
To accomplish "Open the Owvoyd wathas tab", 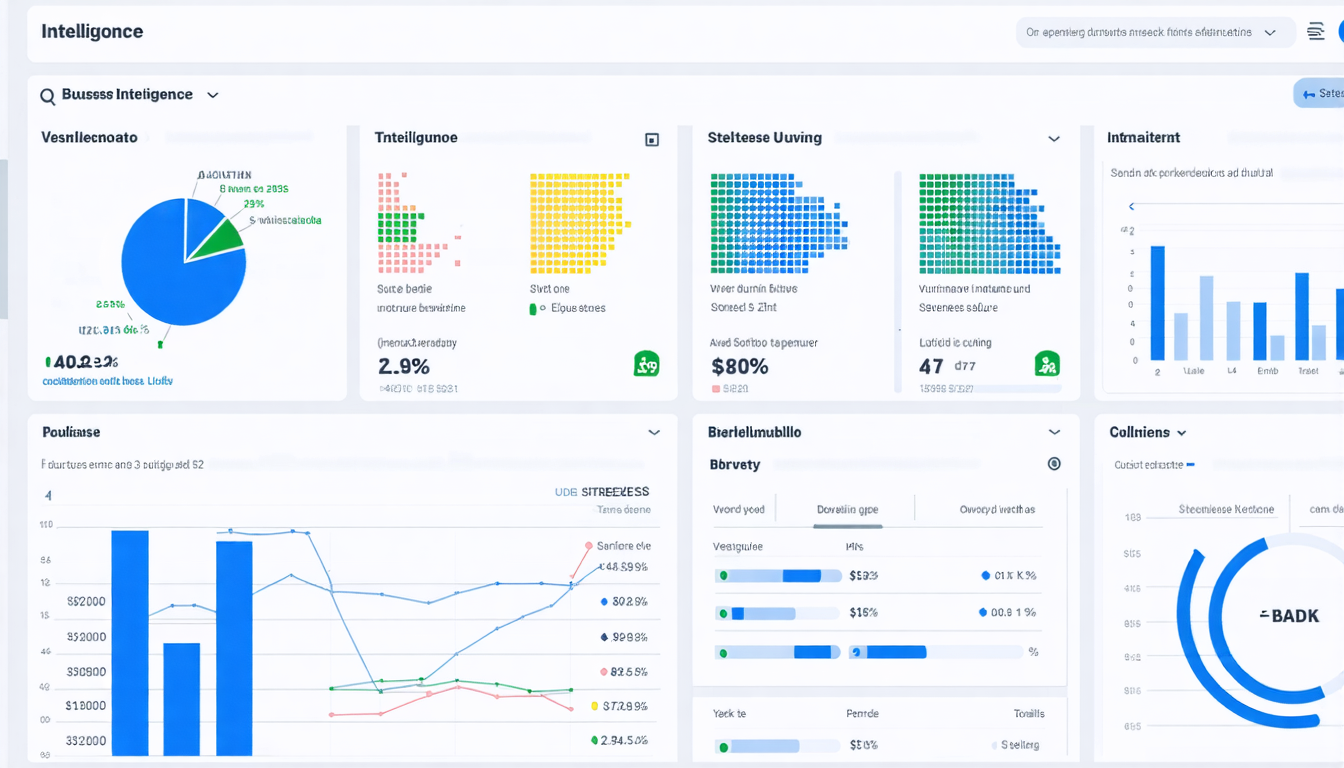I will [997, 509].
